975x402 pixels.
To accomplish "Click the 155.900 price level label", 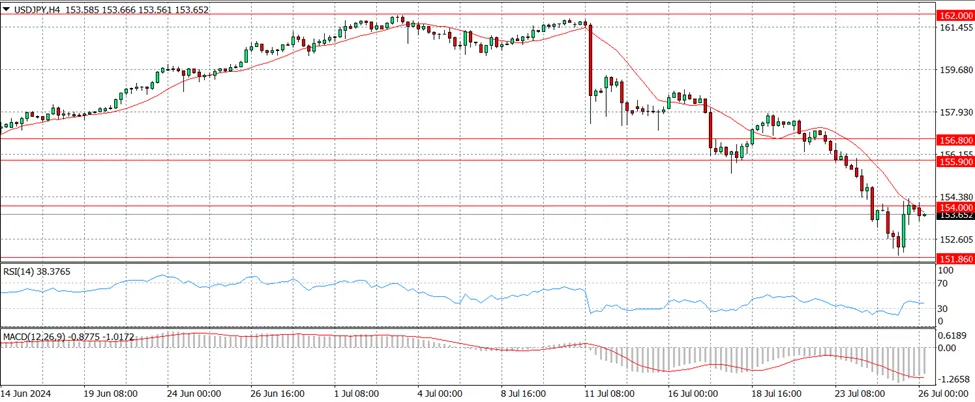I will pyautogui.click(x=954, y=161).
